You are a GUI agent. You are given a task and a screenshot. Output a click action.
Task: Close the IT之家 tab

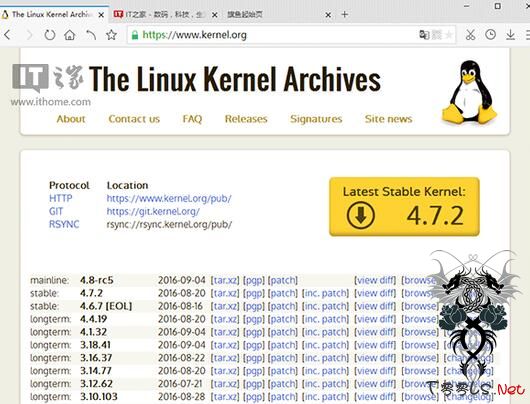pyautogui.click(x=215, y=15)
